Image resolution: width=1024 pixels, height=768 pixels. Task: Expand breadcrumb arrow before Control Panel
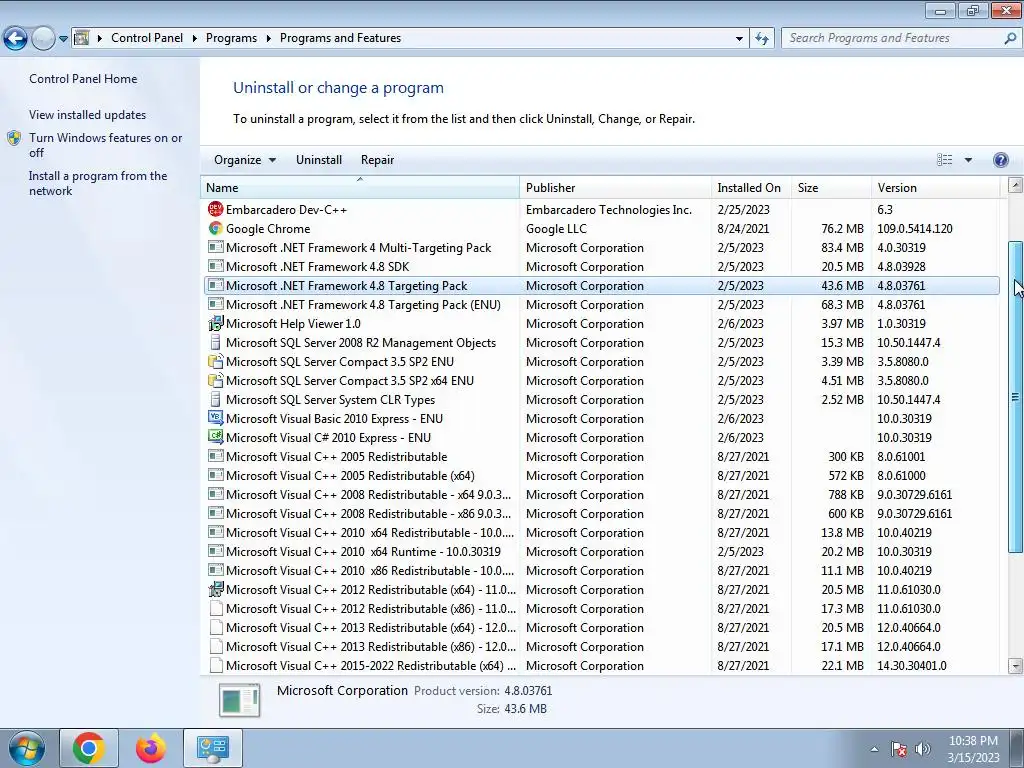[100, 39]
